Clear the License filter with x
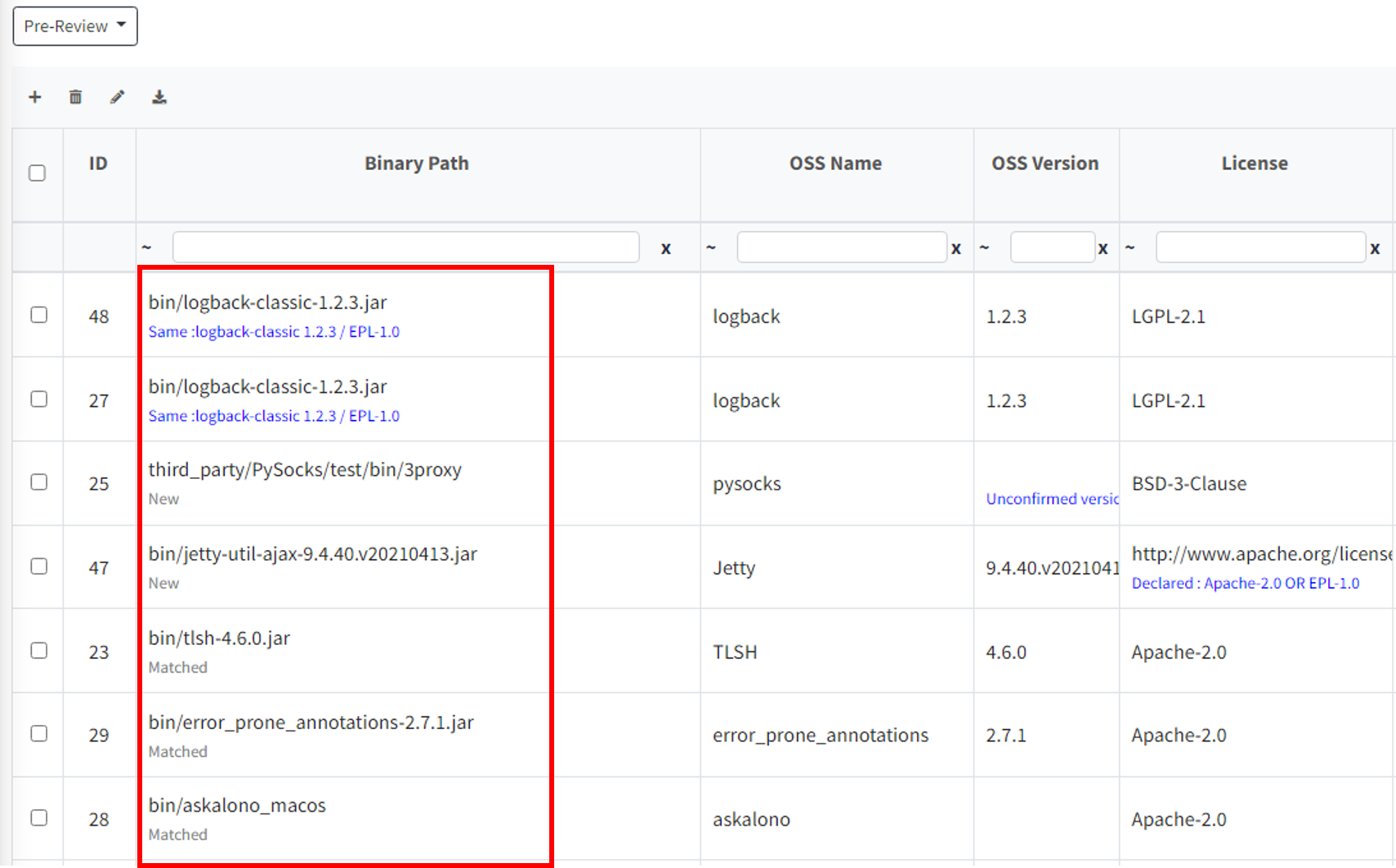 pyautogui.click(x=1375, y=248)
